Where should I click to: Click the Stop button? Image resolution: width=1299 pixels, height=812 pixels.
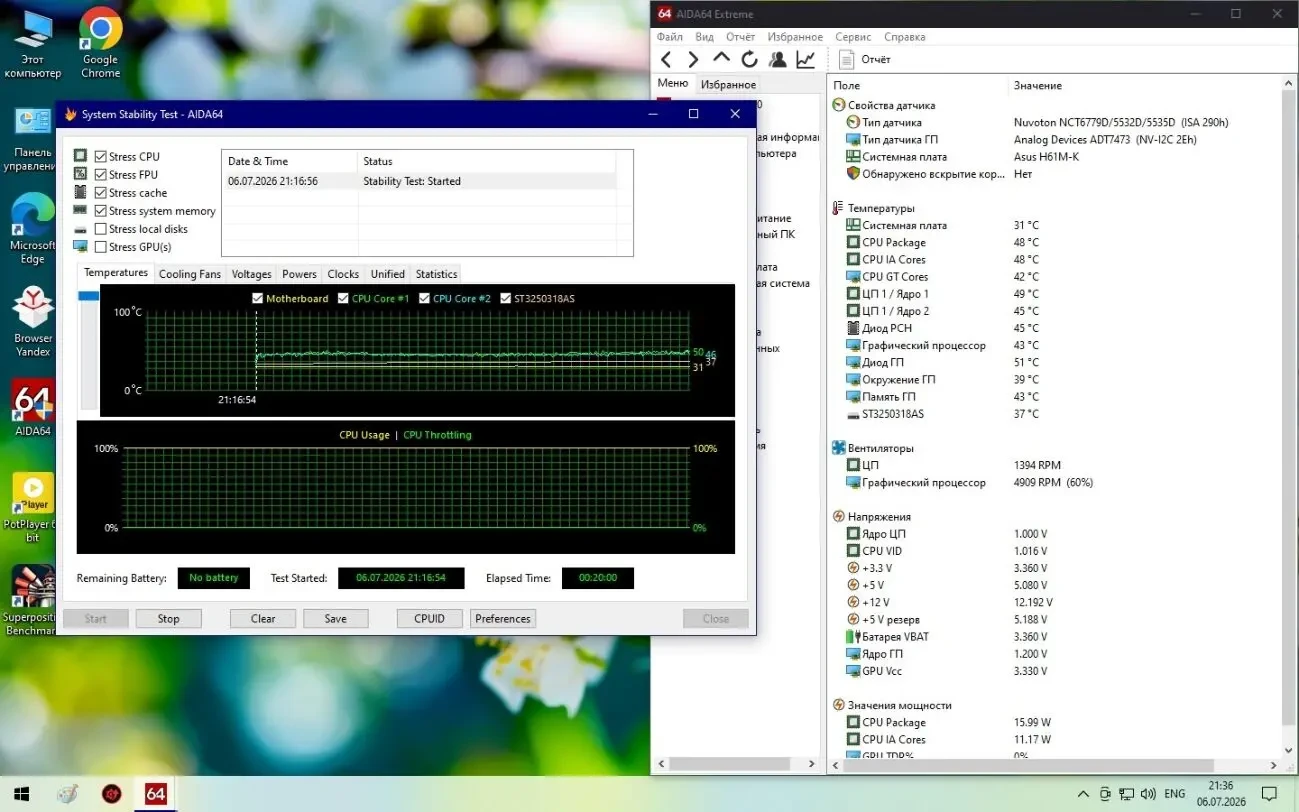tap(168, 618)
